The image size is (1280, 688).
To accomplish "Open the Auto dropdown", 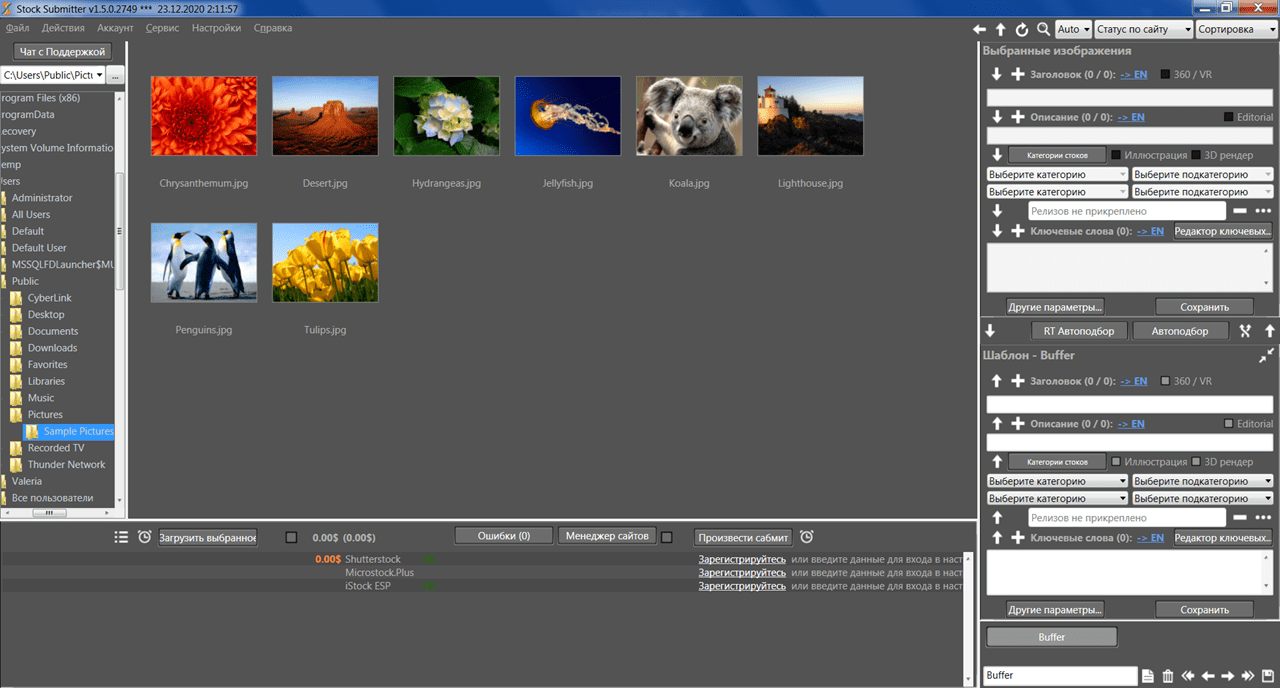I will click(x=1074, y=30).
